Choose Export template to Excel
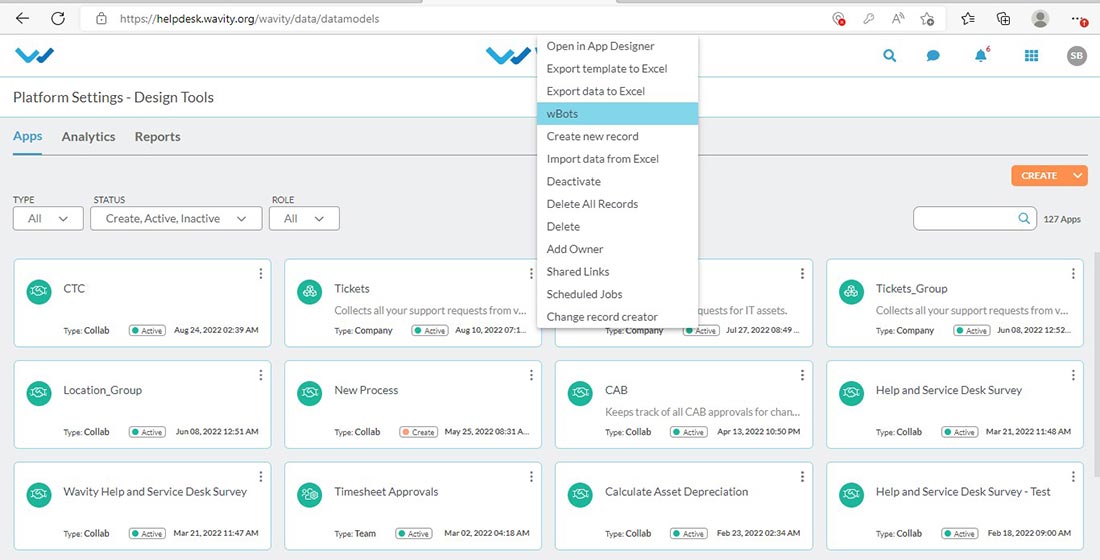Viewport: 1100px width, 560px height. pyautogui.click(x=607, y=69)
